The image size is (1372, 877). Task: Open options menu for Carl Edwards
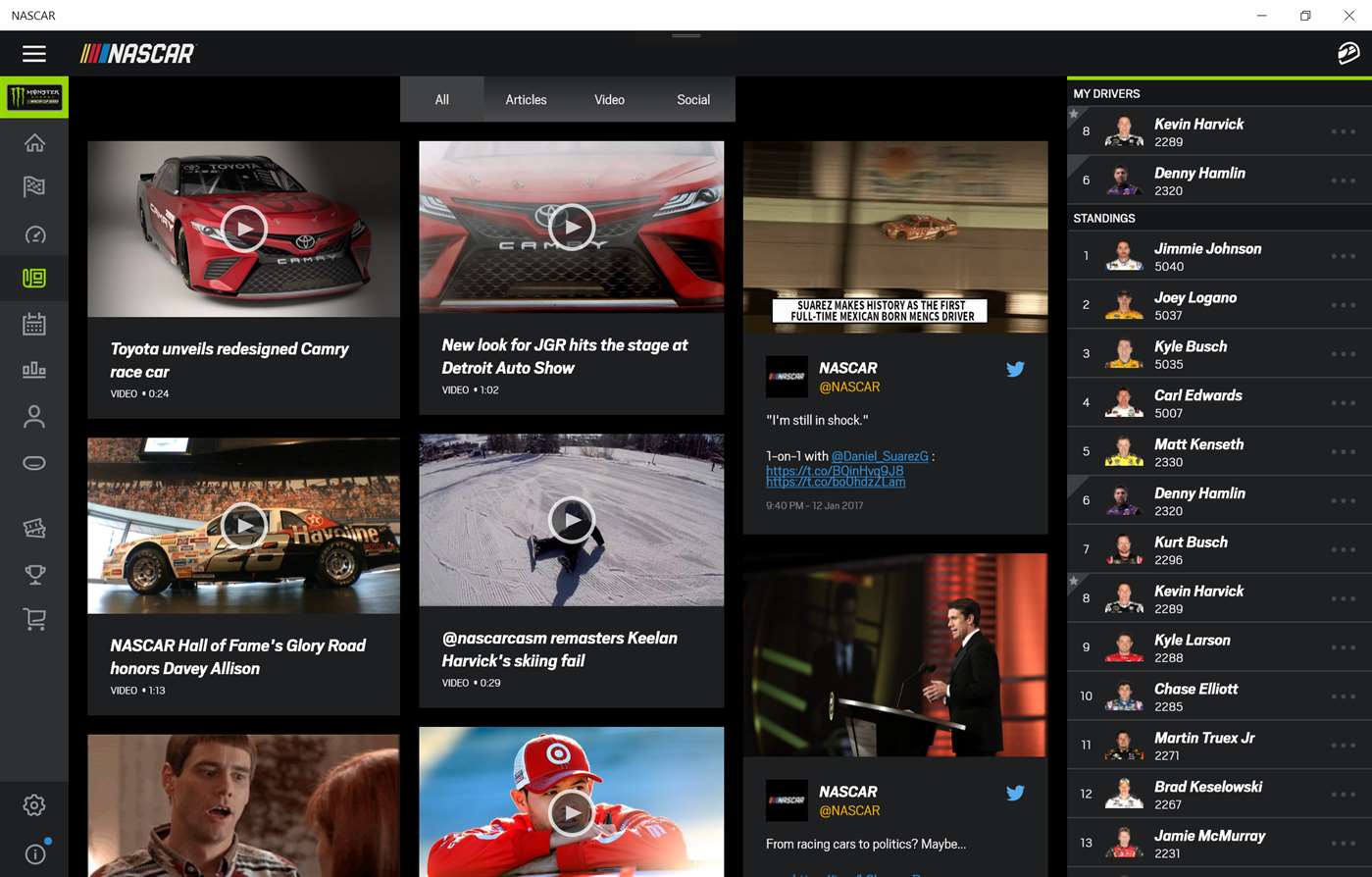1344,403
